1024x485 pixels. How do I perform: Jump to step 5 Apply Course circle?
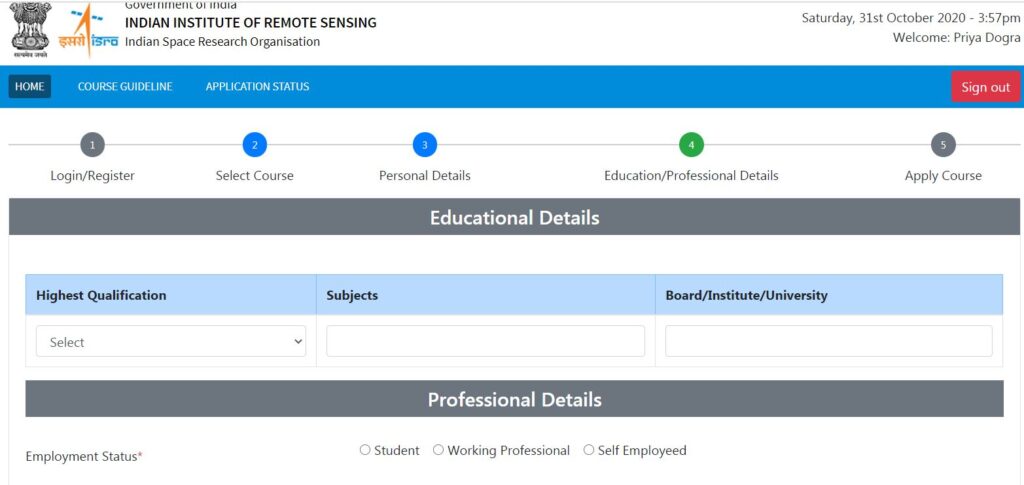click(x=943, y=145)
